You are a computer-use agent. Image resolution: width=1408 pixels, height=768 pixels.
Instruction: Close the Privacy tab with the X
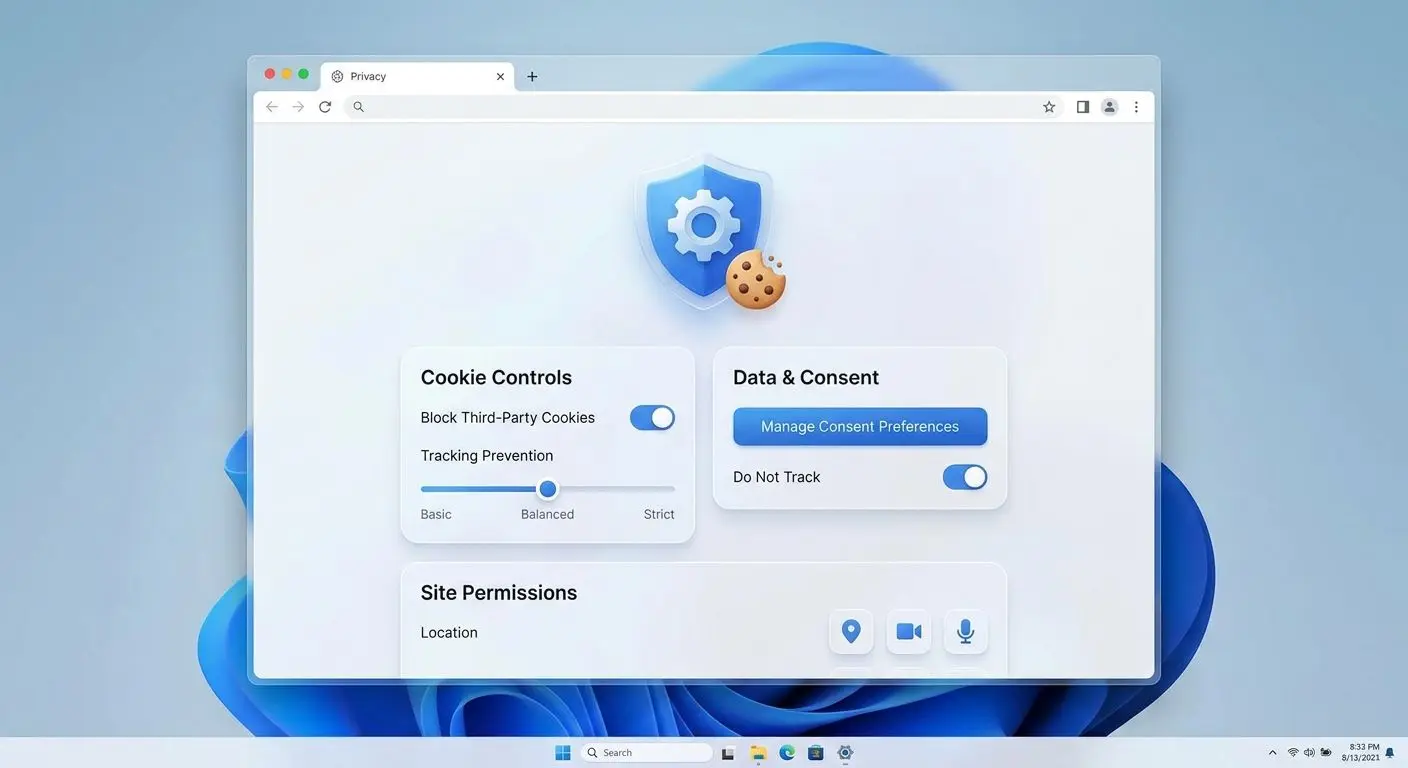click(500, 76)
